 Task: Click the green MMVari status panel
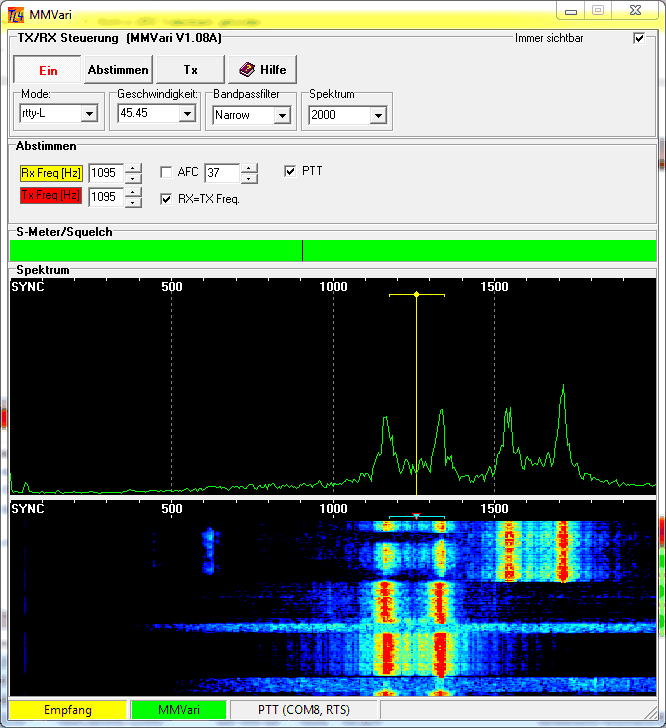179,710
